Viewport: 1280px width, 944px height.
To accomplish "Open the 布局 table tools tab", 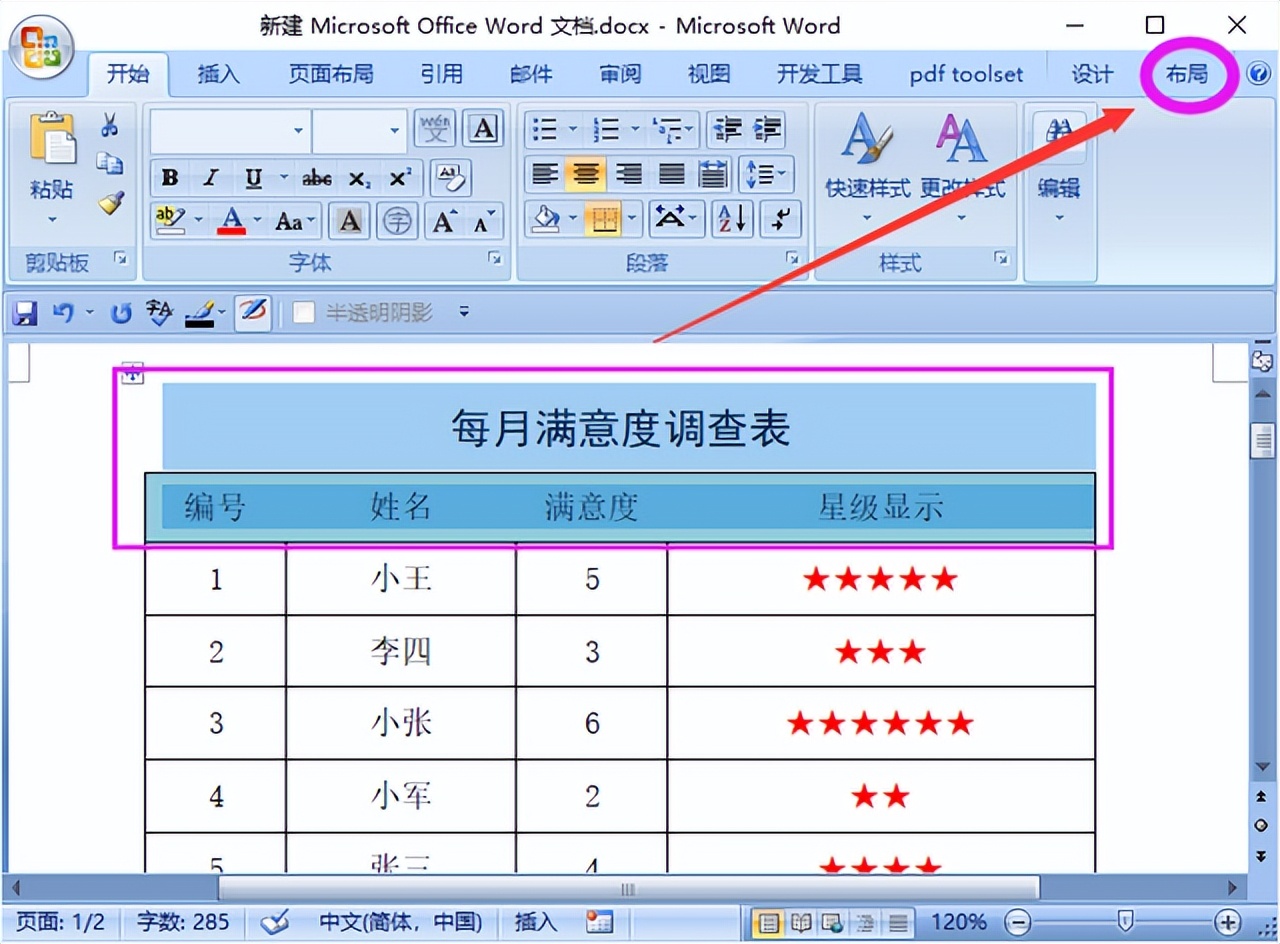I will coord(1187,74).
